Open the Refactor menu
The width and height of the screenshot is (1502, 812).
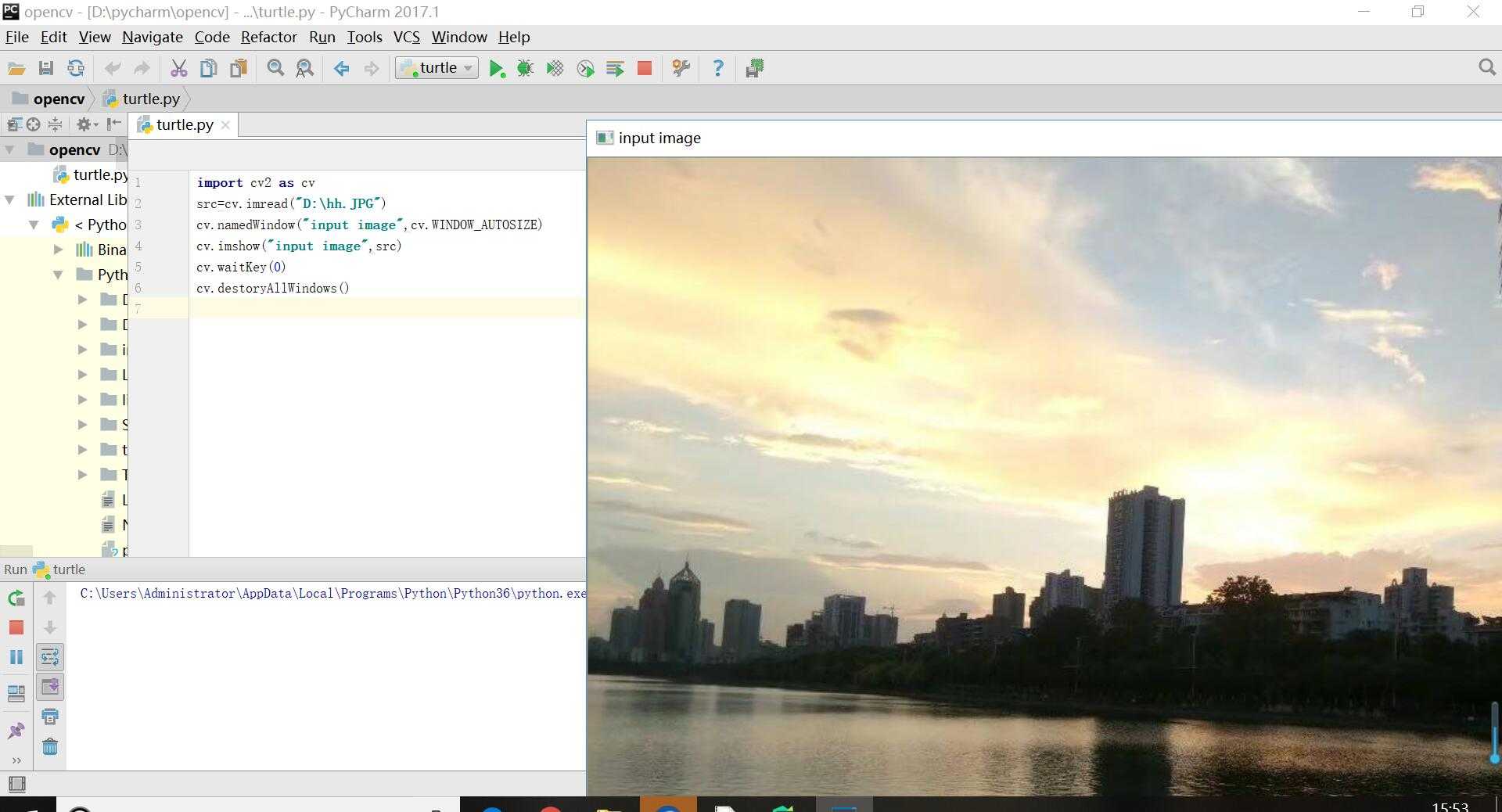click(268, 37)
